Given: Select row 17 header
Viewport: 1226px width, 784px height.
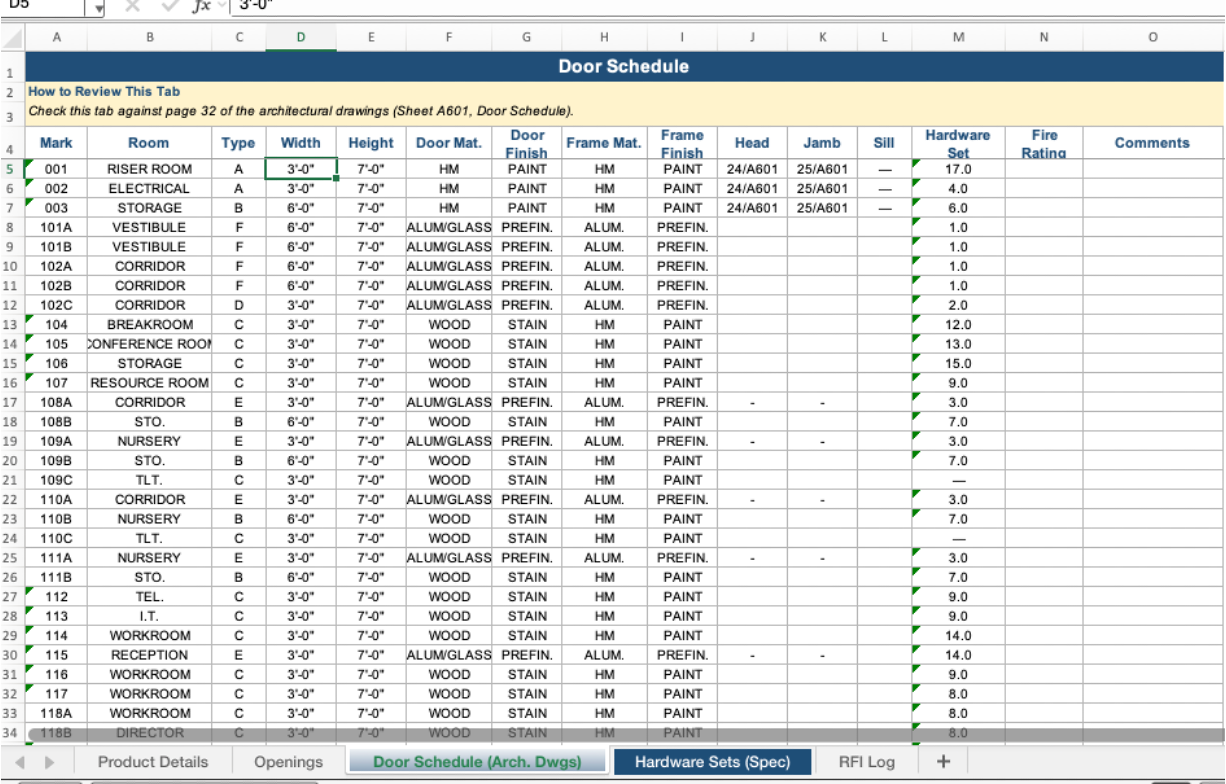Looking at the screenshot, I should tap(12, 402).
